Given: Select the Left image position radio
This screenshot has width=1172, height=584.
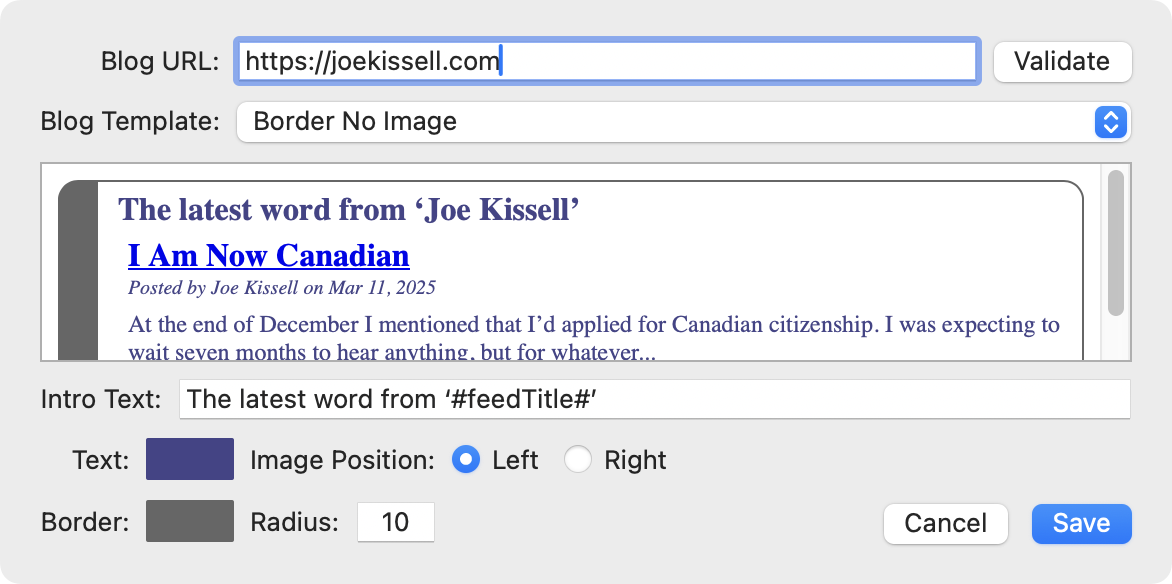Looking at the screenshot, I should [x=466, y=460].
